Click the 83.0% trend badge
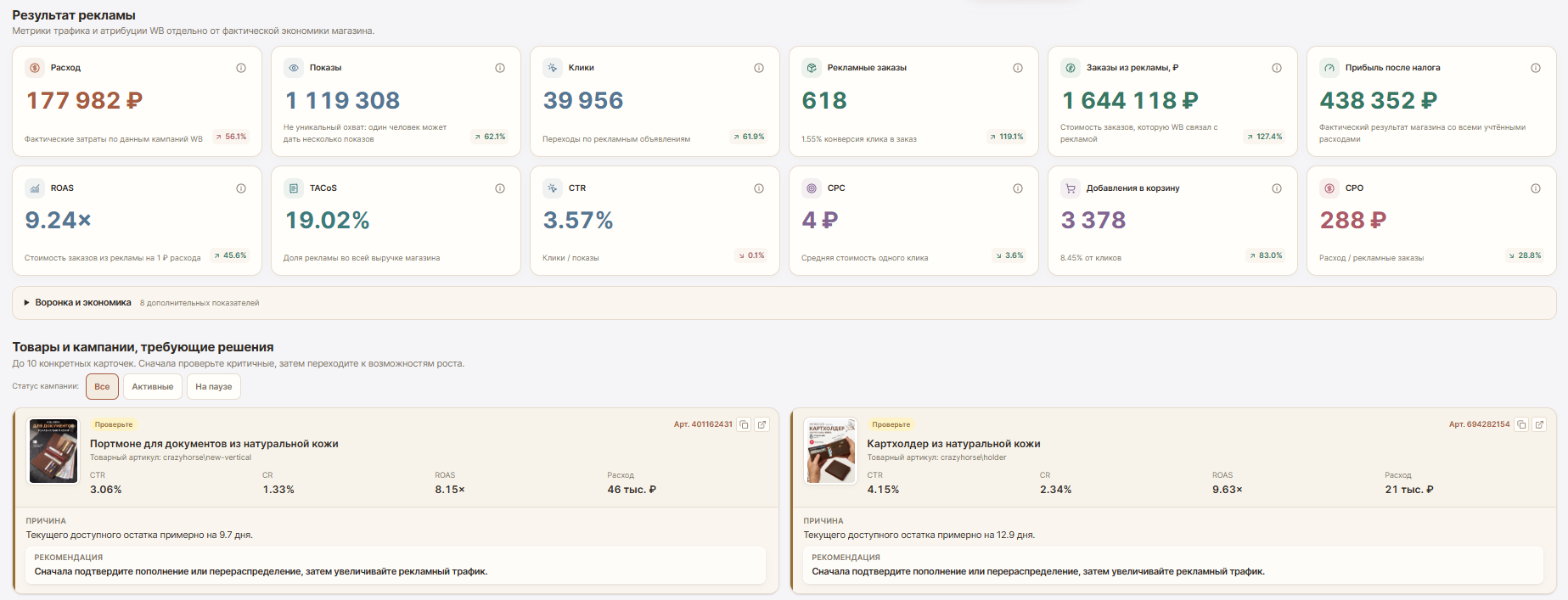This screenshot has width=1568, height=600. click(x=1266, y=255)
